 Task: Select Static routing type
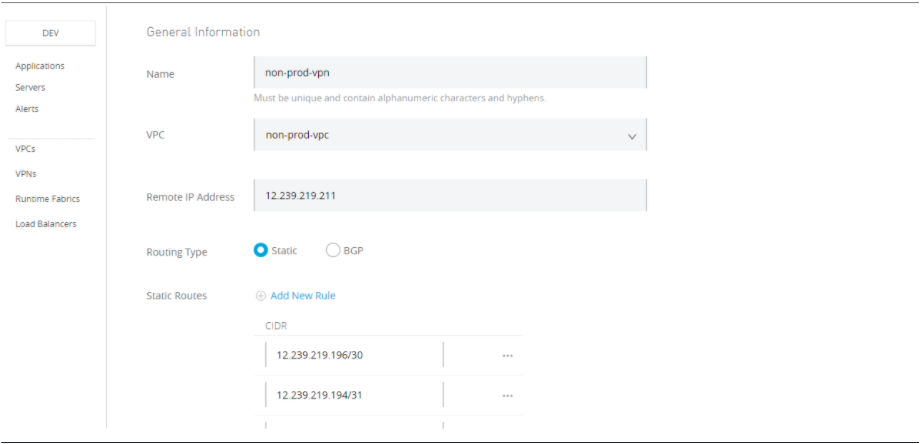(x=261, y=250)
